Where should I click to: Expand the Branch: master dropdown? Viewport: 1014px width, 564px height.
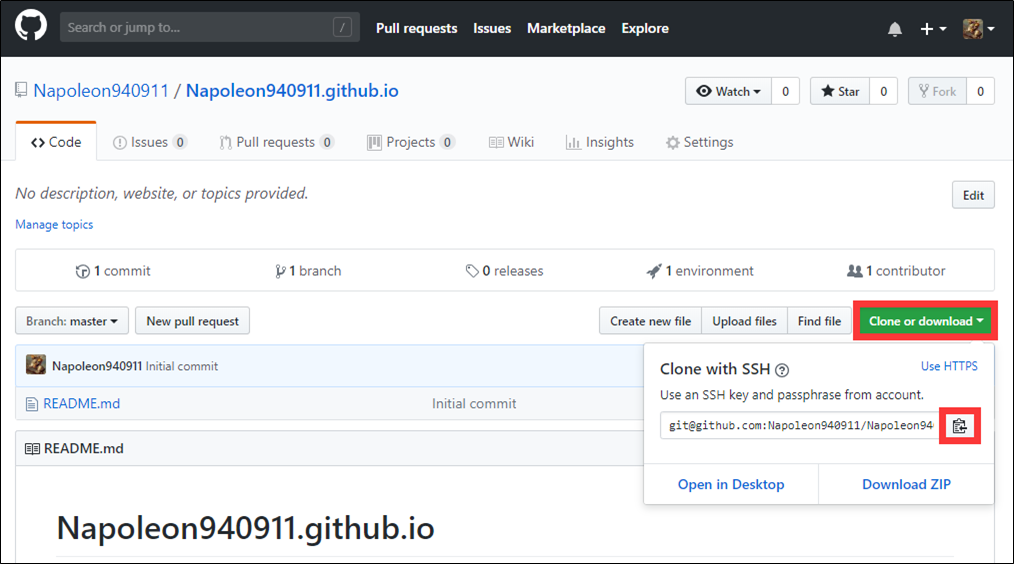tap(72, 321)
